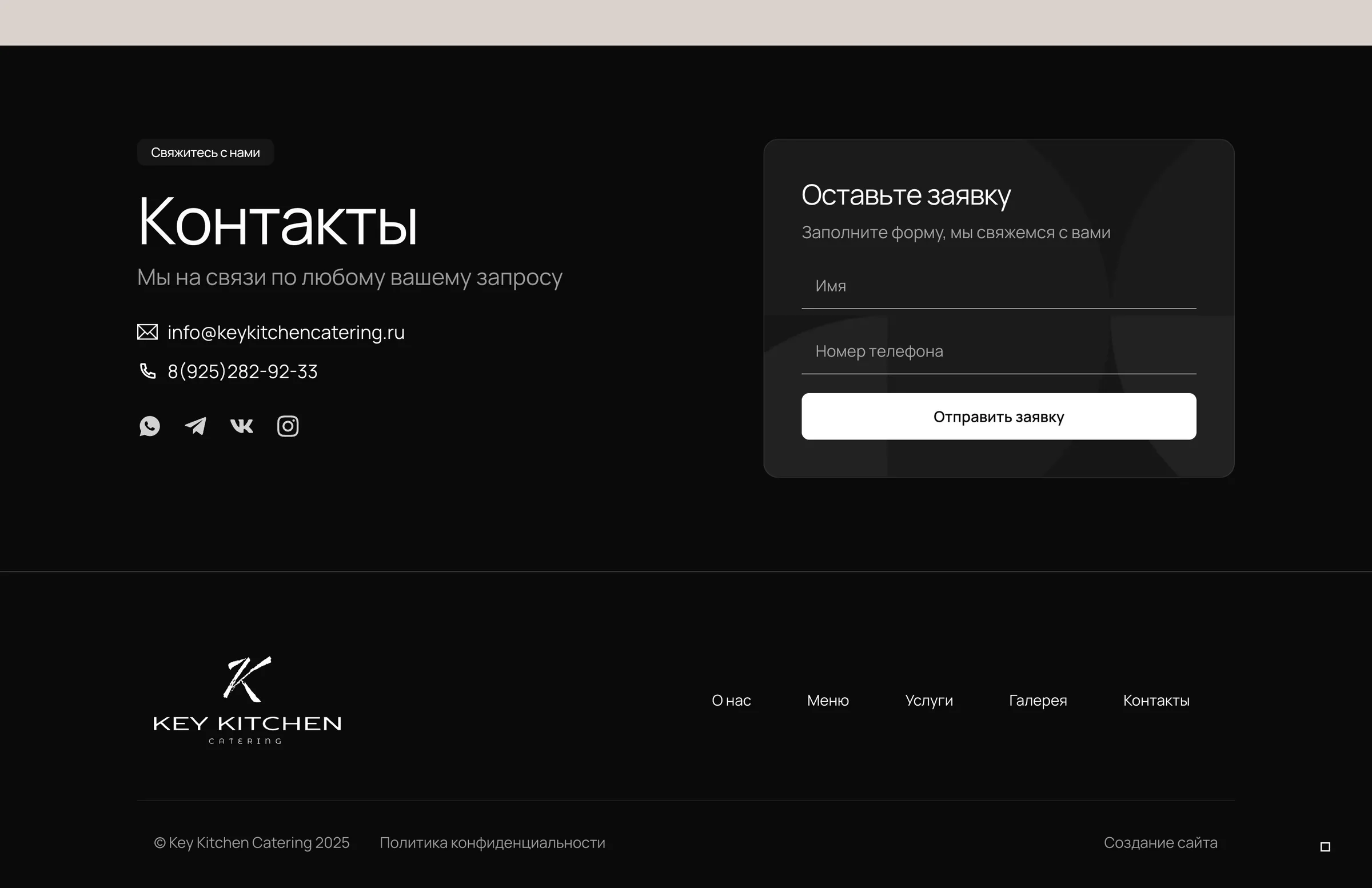Click the Контакты main heading
This screenshot has width=1372, height=888.
coord(277,221)
